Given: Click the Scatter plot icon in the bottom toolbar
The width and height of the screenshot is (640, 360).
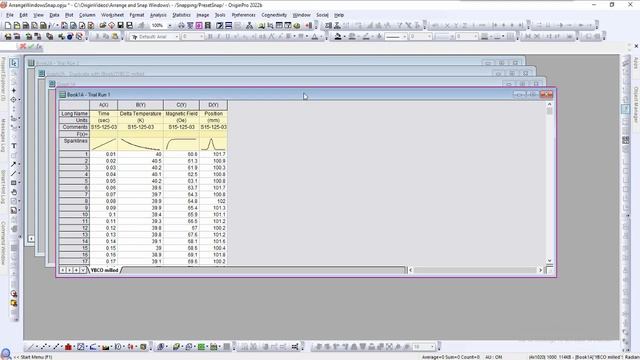Looking at the screenshot, I should click(x=43, y=347).
